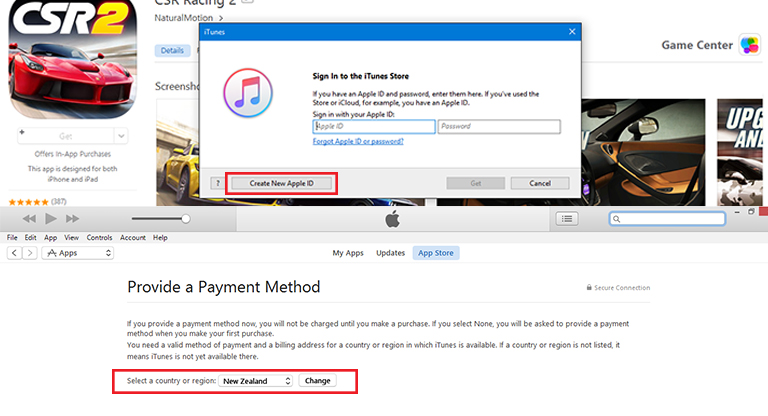Viewport: 768px width, 416px height.
Task: Open NaturalMotion developer chevron
Action: (221, 18)
